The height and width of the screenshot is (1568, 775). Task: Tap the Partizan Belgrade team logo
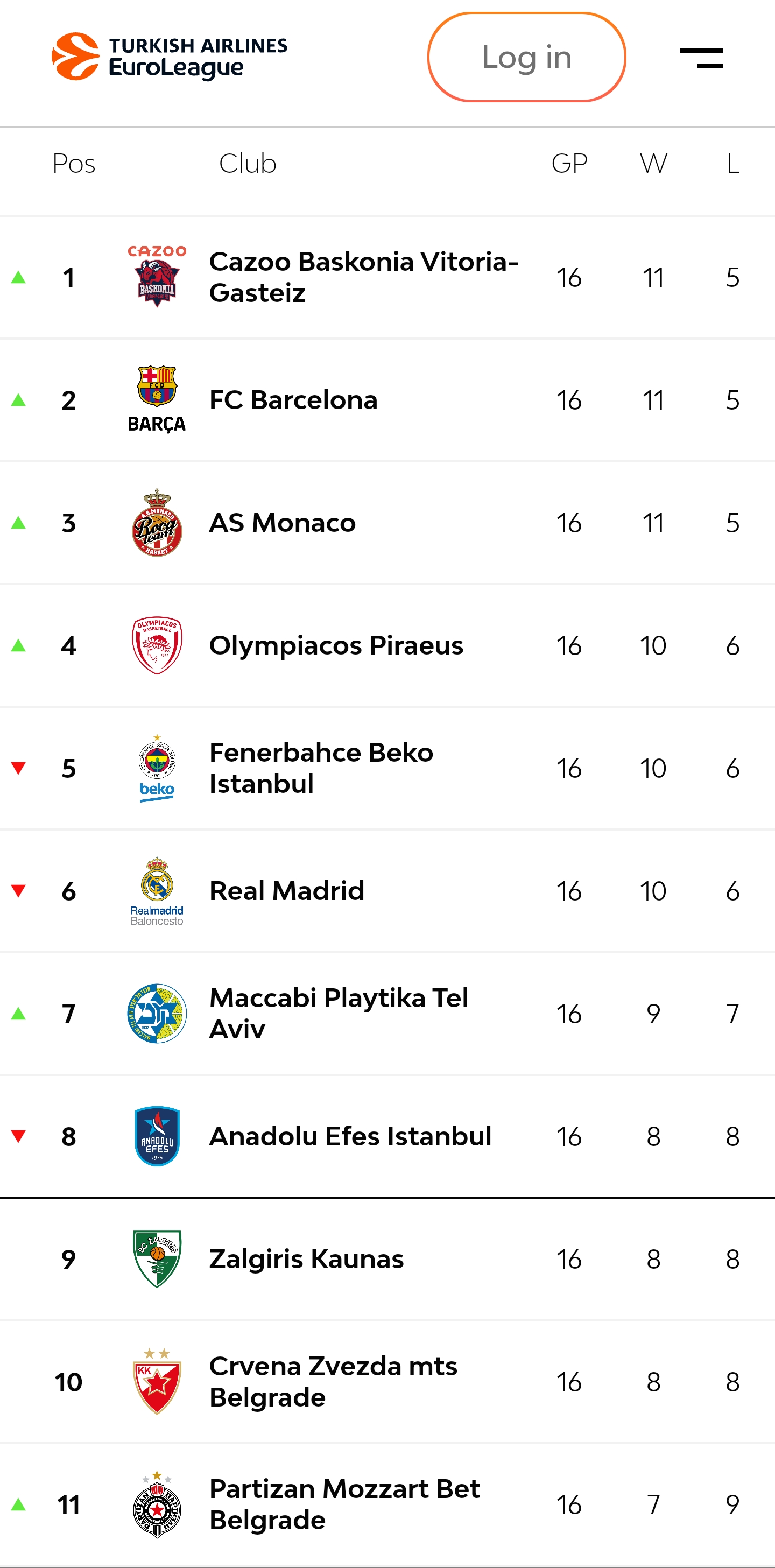(x=157, y=1504)
